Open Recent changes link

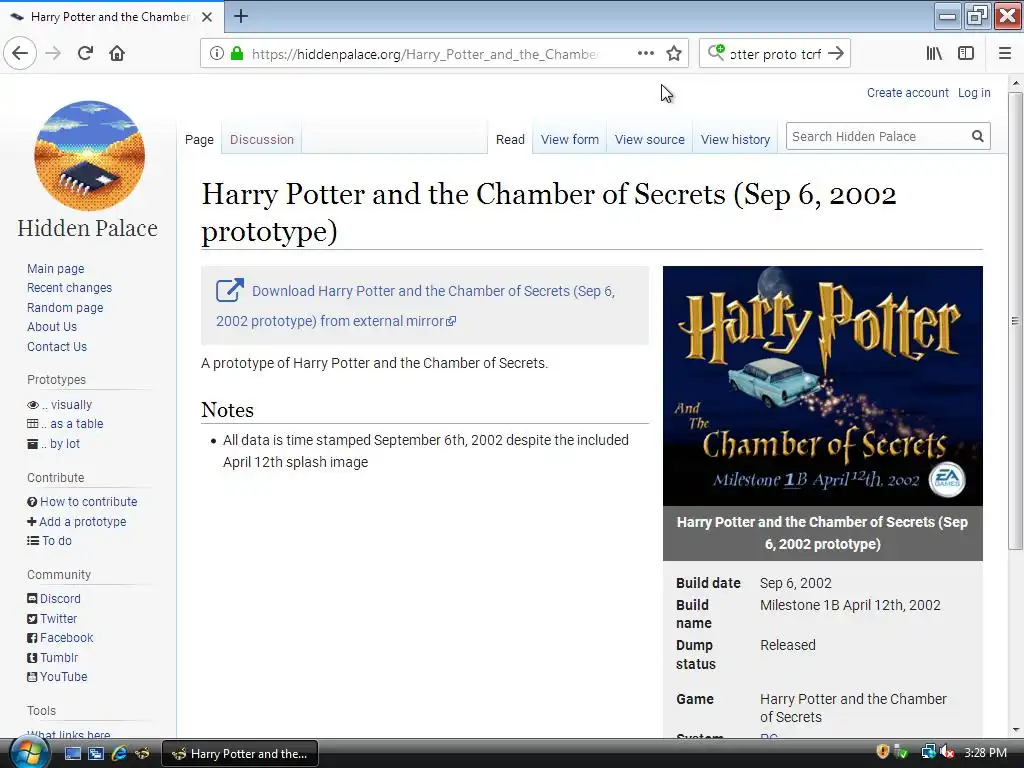point(69,288)
